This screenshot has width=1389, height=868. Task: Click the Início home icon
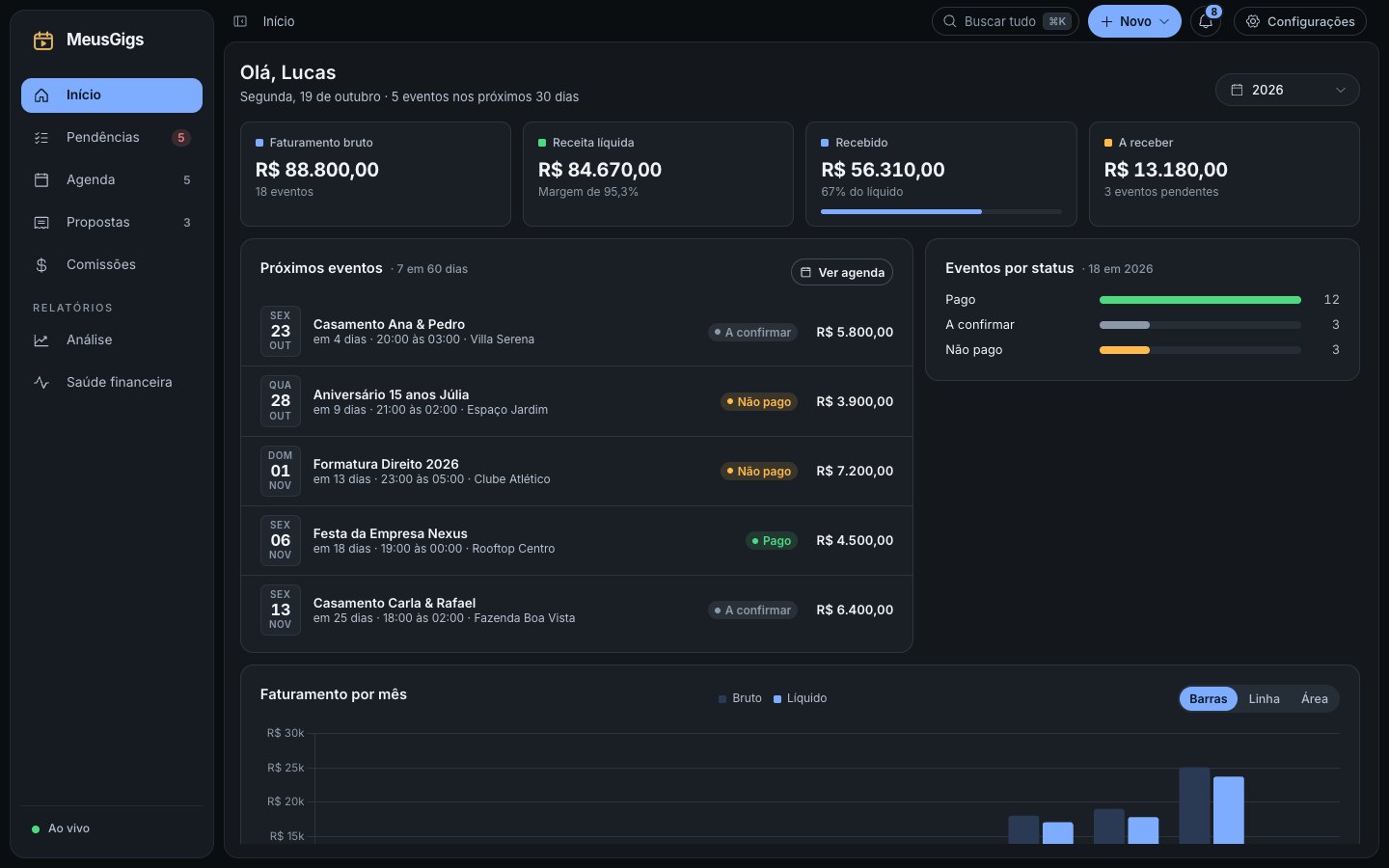41,95
